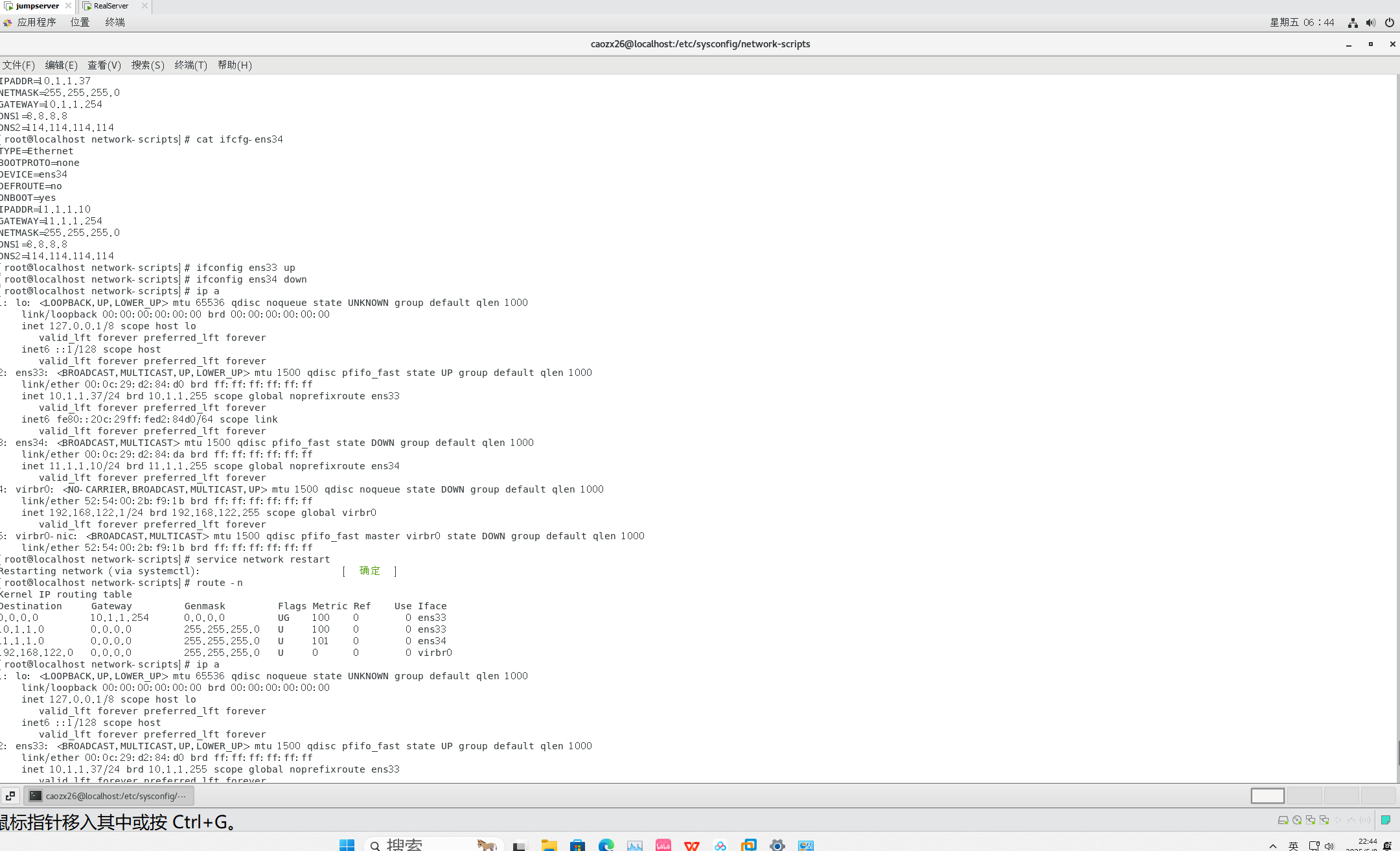
Task: Click the VMware hard disk status icon
Action: point(1283,820)
